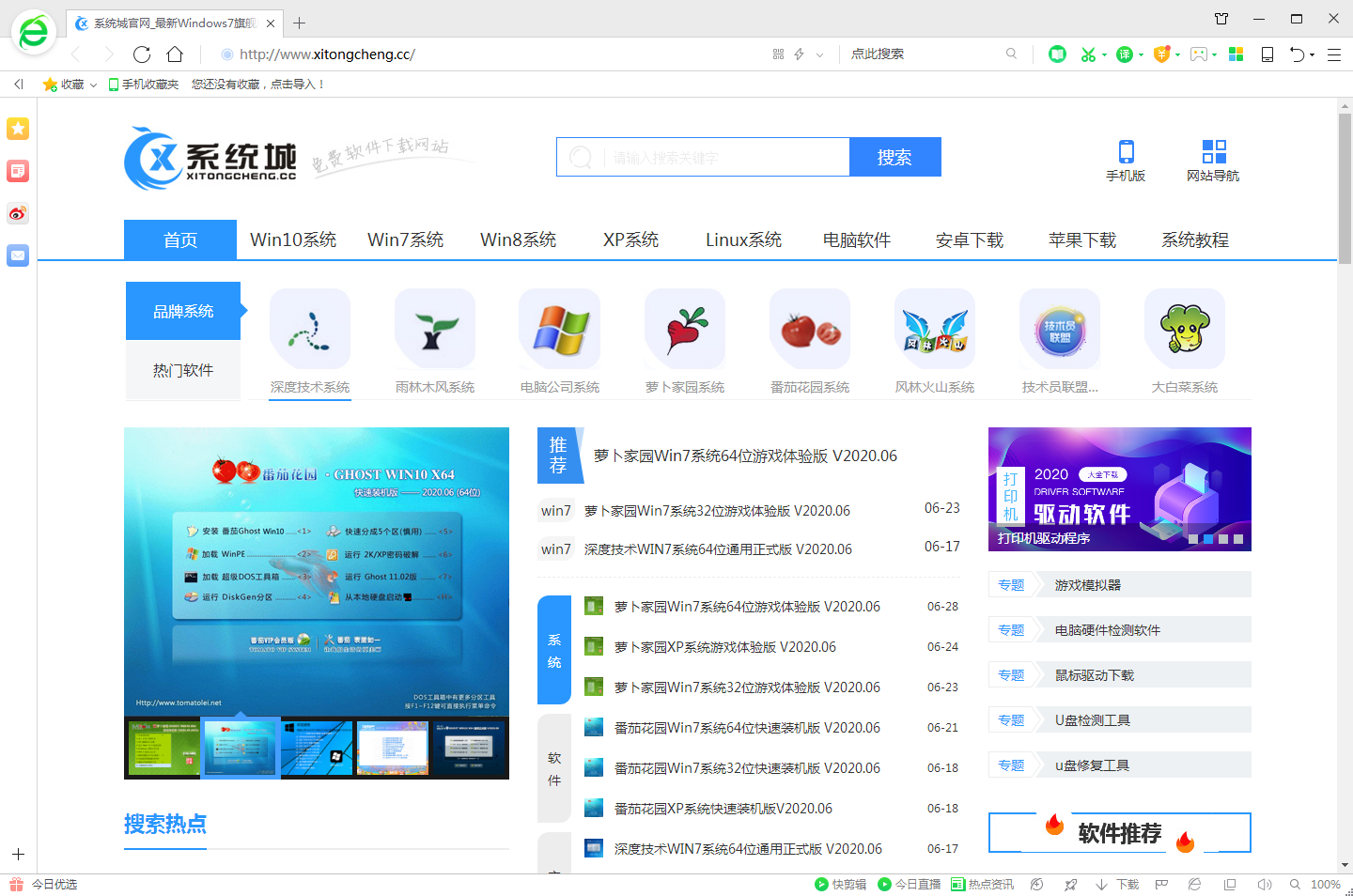
Task: Open 深度技术WIN7系统64位通用正式版 06-17 win7 link
Action: 718,549
